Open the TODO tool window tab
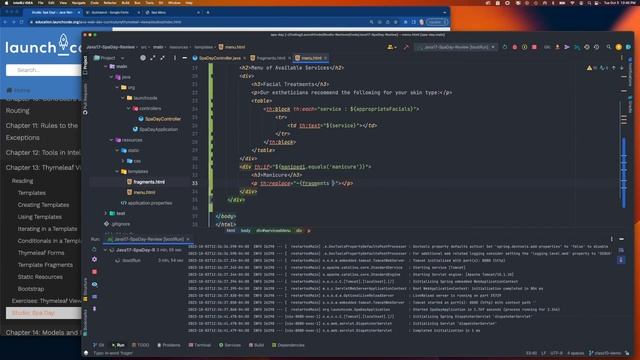This screenshot has height=360, width=640. (141, 345)
